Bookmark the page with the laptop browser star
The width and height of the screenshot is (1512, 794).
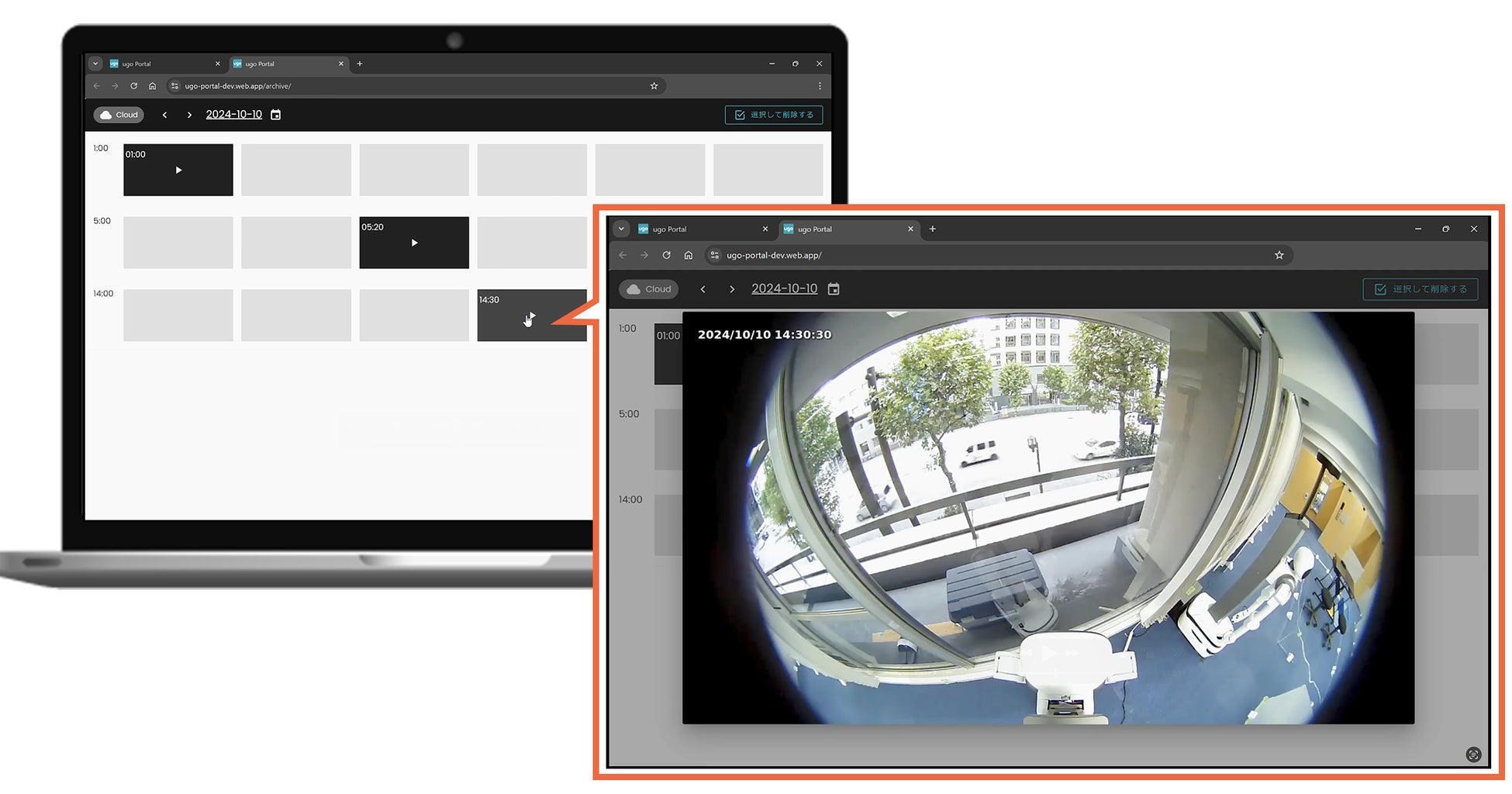click(654, 86)
